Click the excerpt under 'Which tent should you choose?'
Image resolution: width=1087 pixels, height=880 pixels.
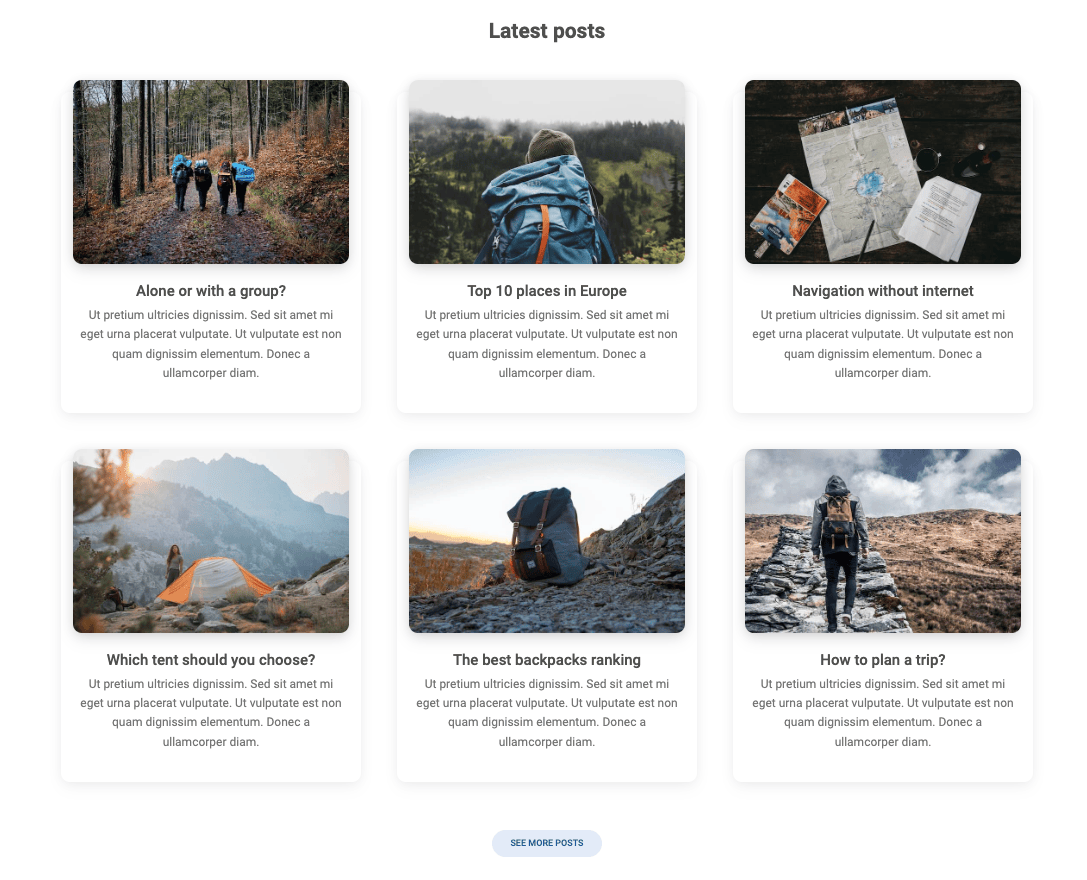(211, 713)
